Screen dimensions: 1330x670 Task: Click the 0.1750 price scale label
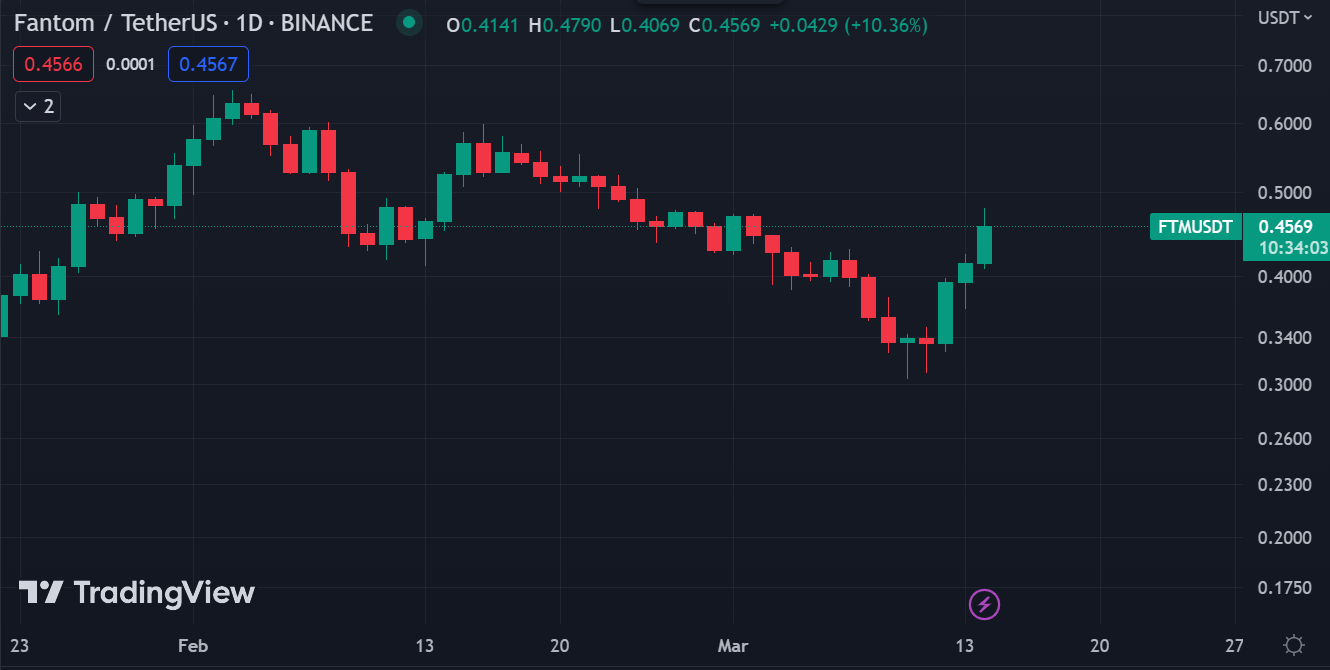pyautogui.click(x=1283, y=587)
